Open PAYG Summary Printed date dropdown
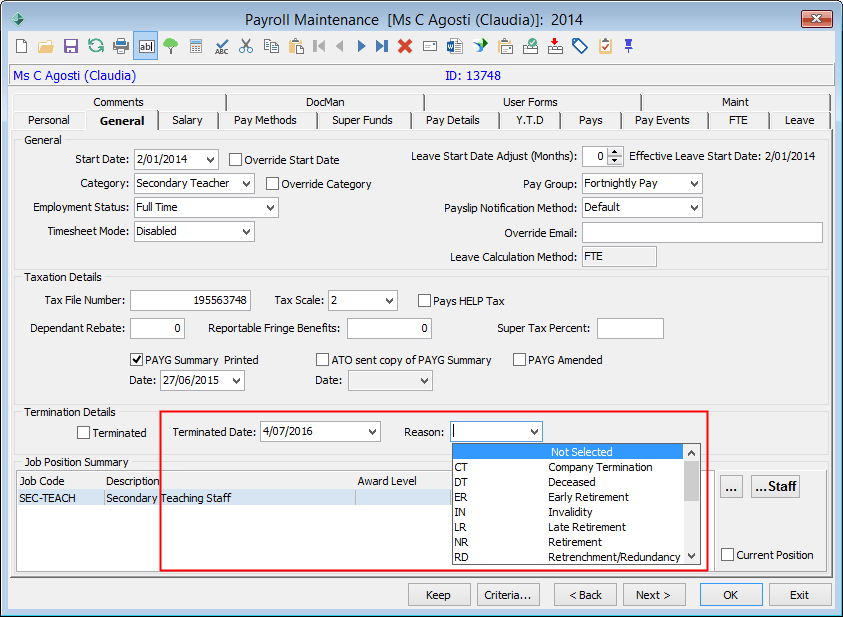This screenshot has width=843, height=617. [237, 381]
